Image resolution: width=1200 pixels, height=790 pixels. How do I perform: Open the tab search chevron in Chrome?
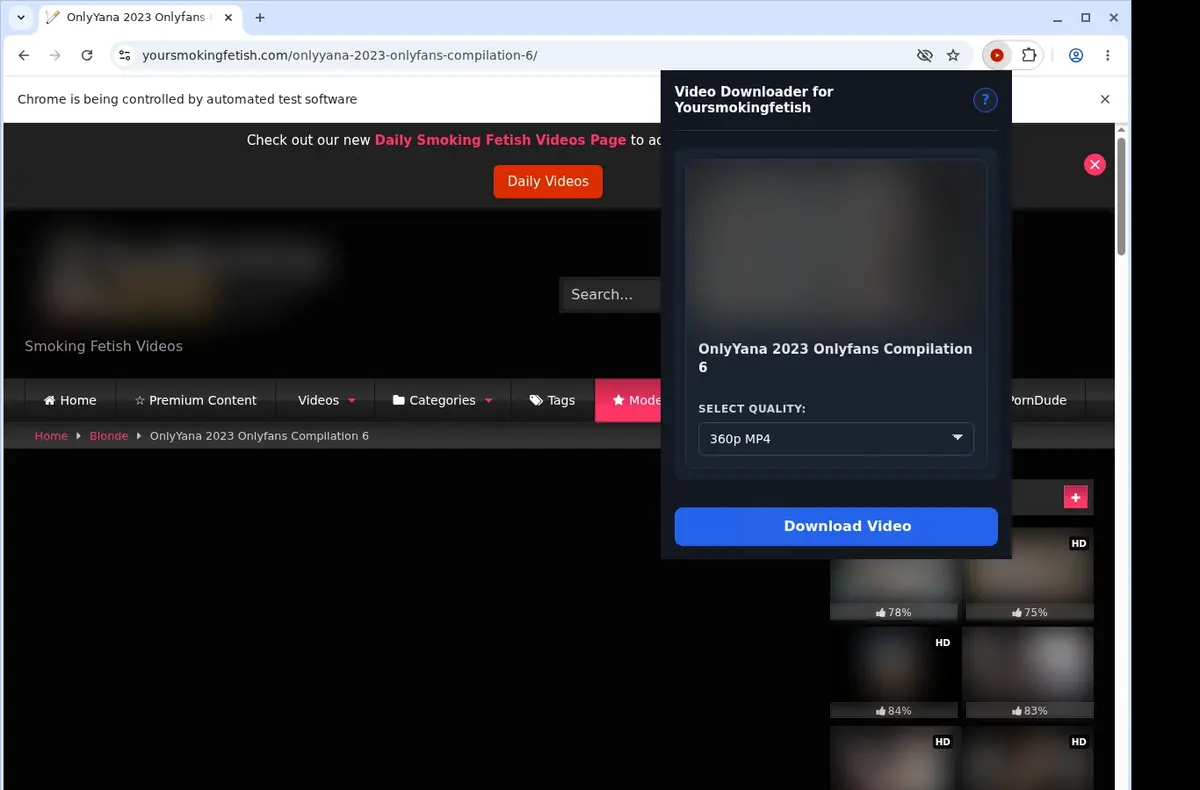(x=21, y=17)
